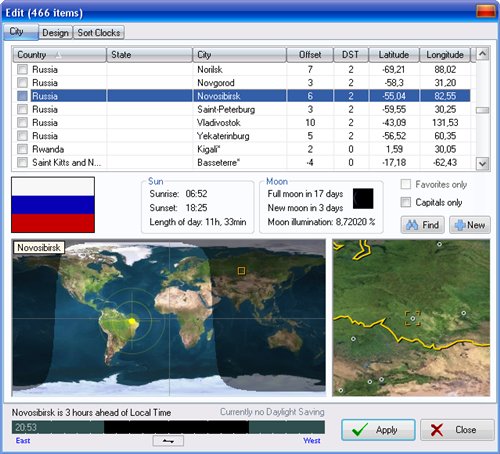Click the day/night time bar

pyautogui.click(x=168, y=427)
